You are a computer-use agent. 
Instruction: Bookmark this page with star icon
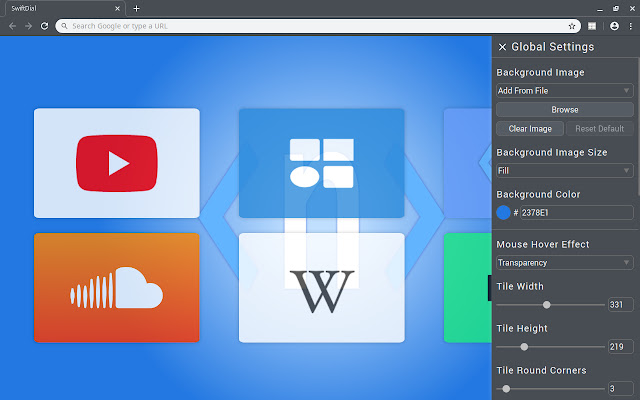point(572,26)
